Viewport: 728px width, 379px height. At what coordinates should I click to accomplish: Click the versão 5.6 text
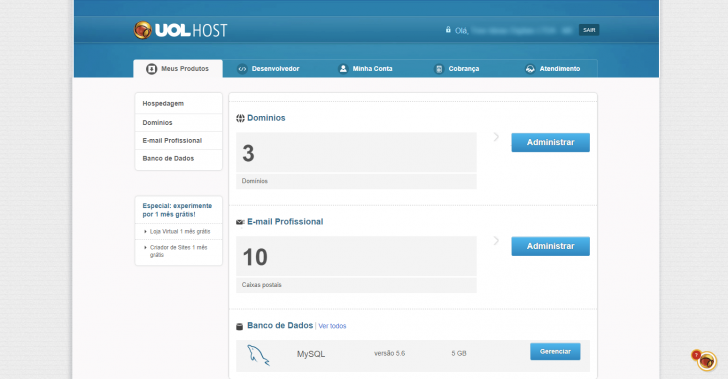pyautogui.click(x=390, y=353)
